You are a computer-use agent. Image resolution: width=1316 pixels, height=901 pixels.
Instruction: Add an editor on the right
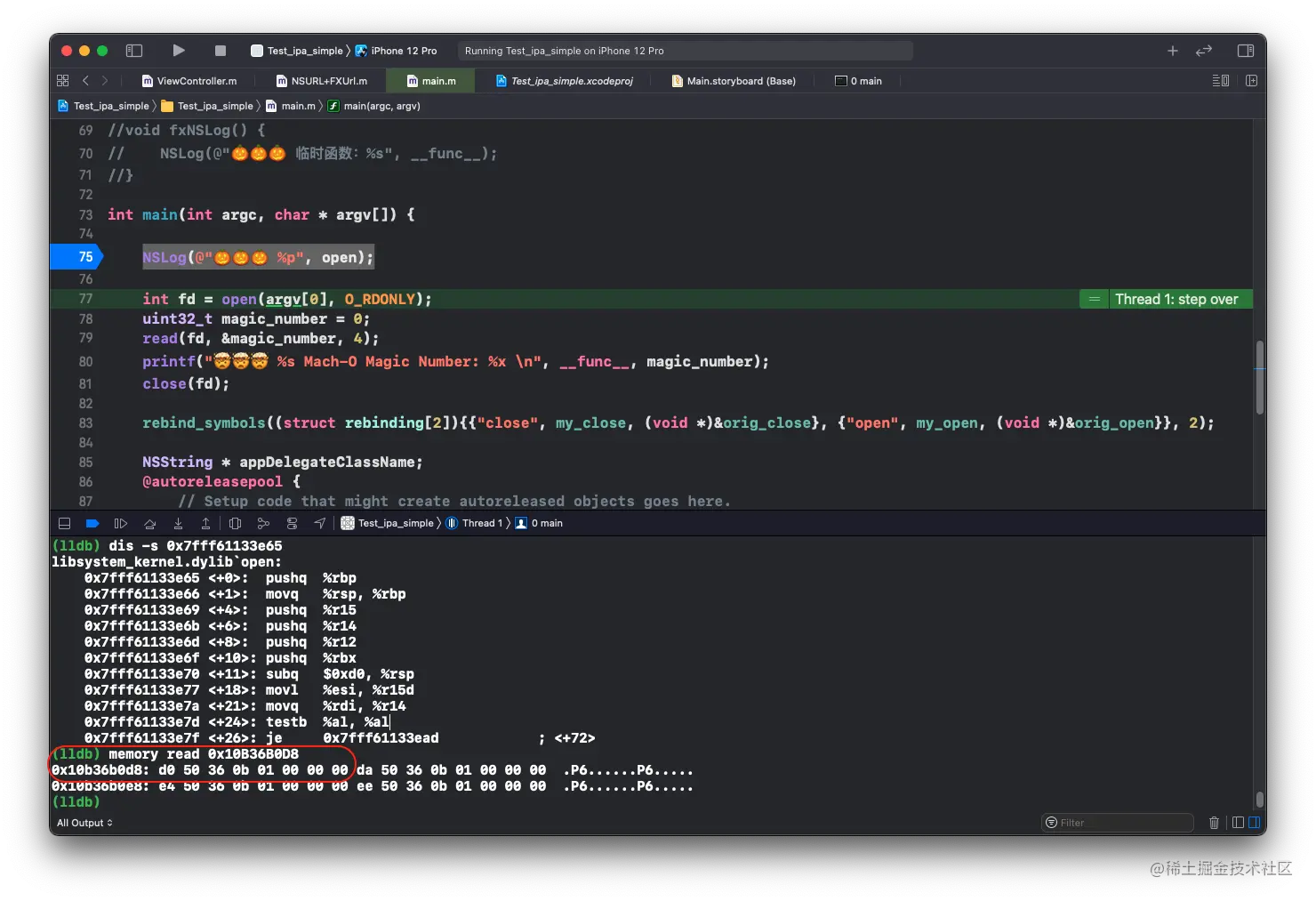(x=1251, y=80)
